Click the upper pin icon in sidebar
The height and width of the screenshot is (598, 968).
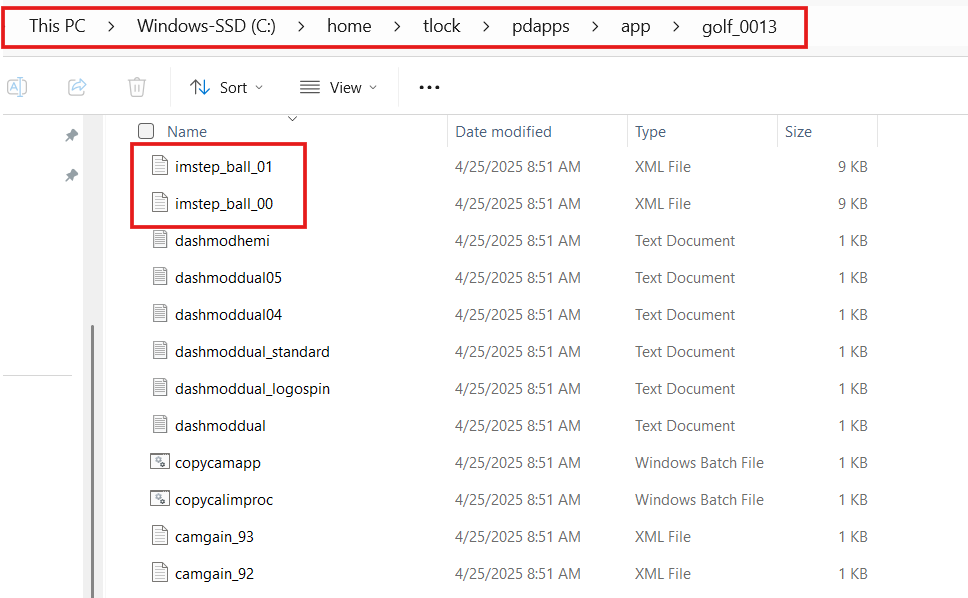click(72, 135)
